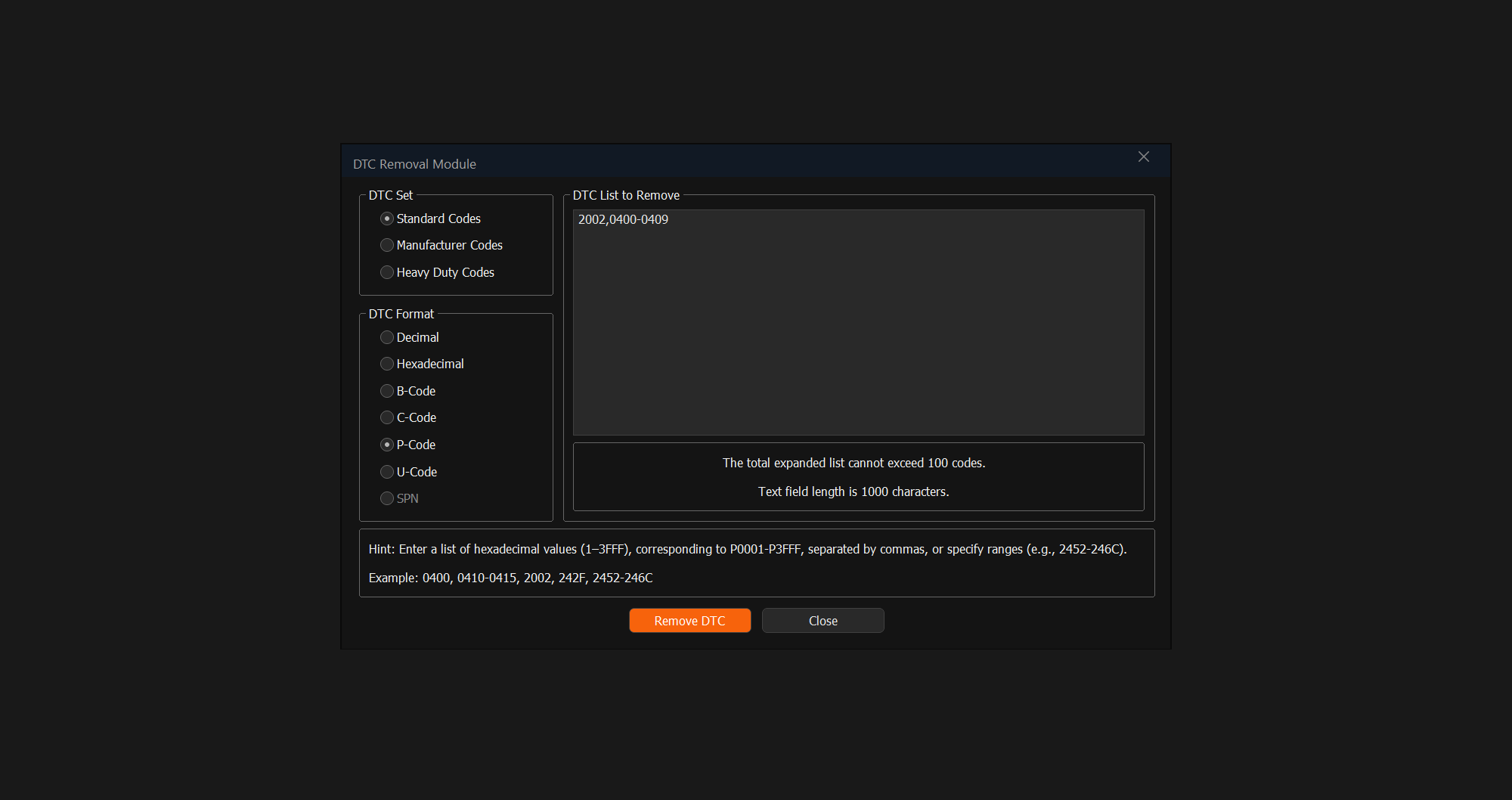Click inside the DTC List to Remove field

coord(858,325)
